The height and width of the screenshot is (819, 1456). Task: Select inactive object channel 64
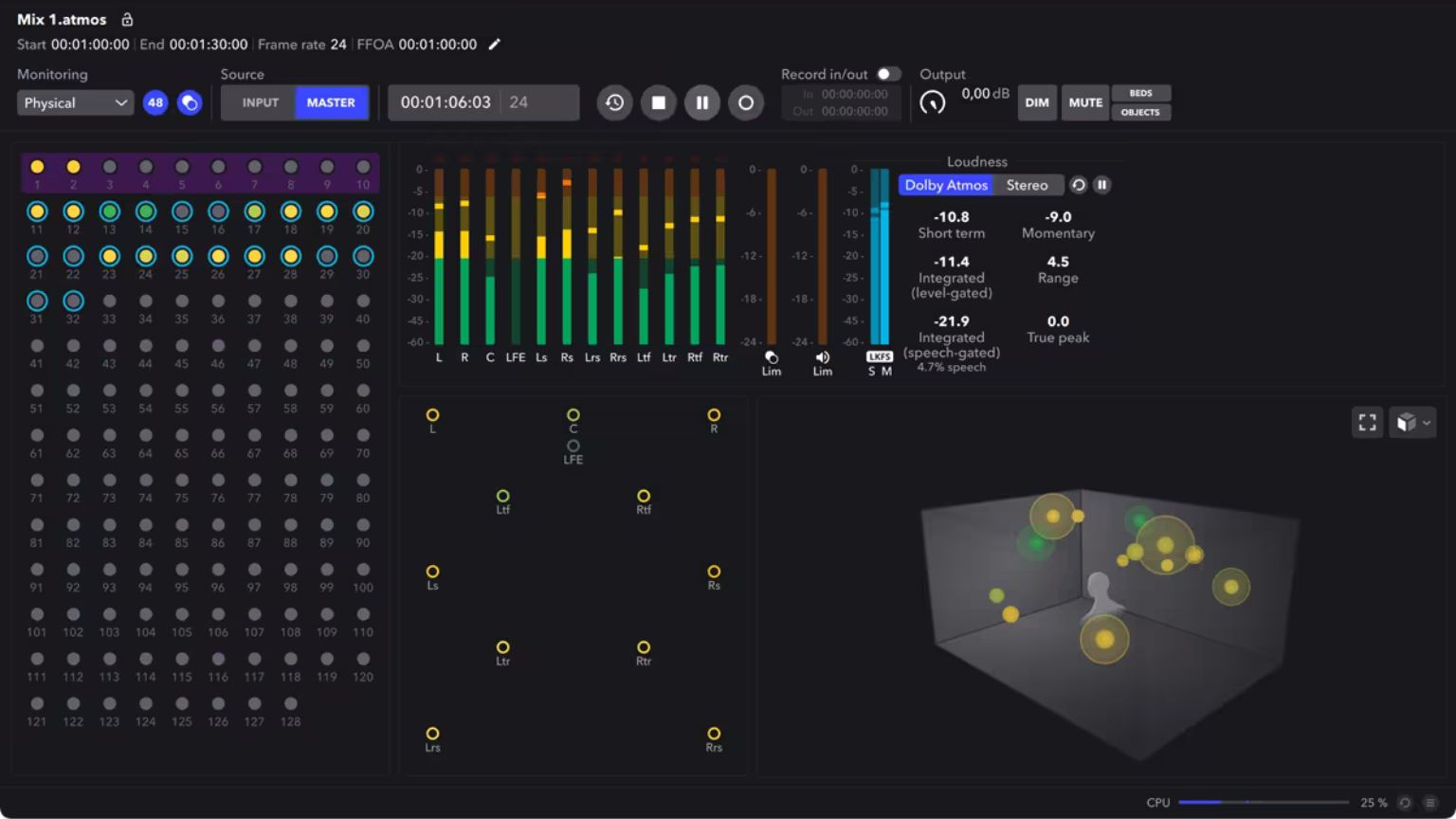[145, 435]
